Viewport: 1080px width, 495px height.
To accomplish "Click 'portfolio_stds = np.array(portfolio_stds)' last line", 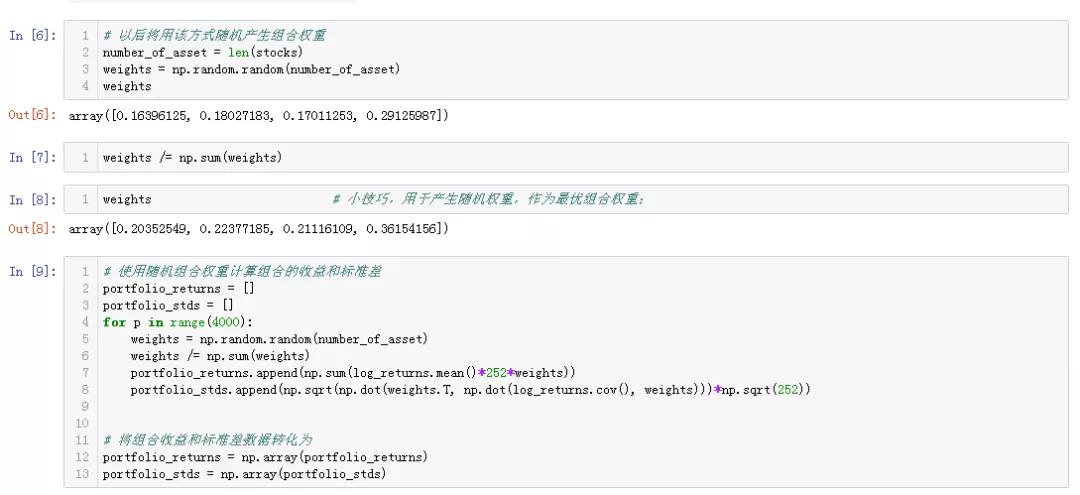I will tap(244, 474).
